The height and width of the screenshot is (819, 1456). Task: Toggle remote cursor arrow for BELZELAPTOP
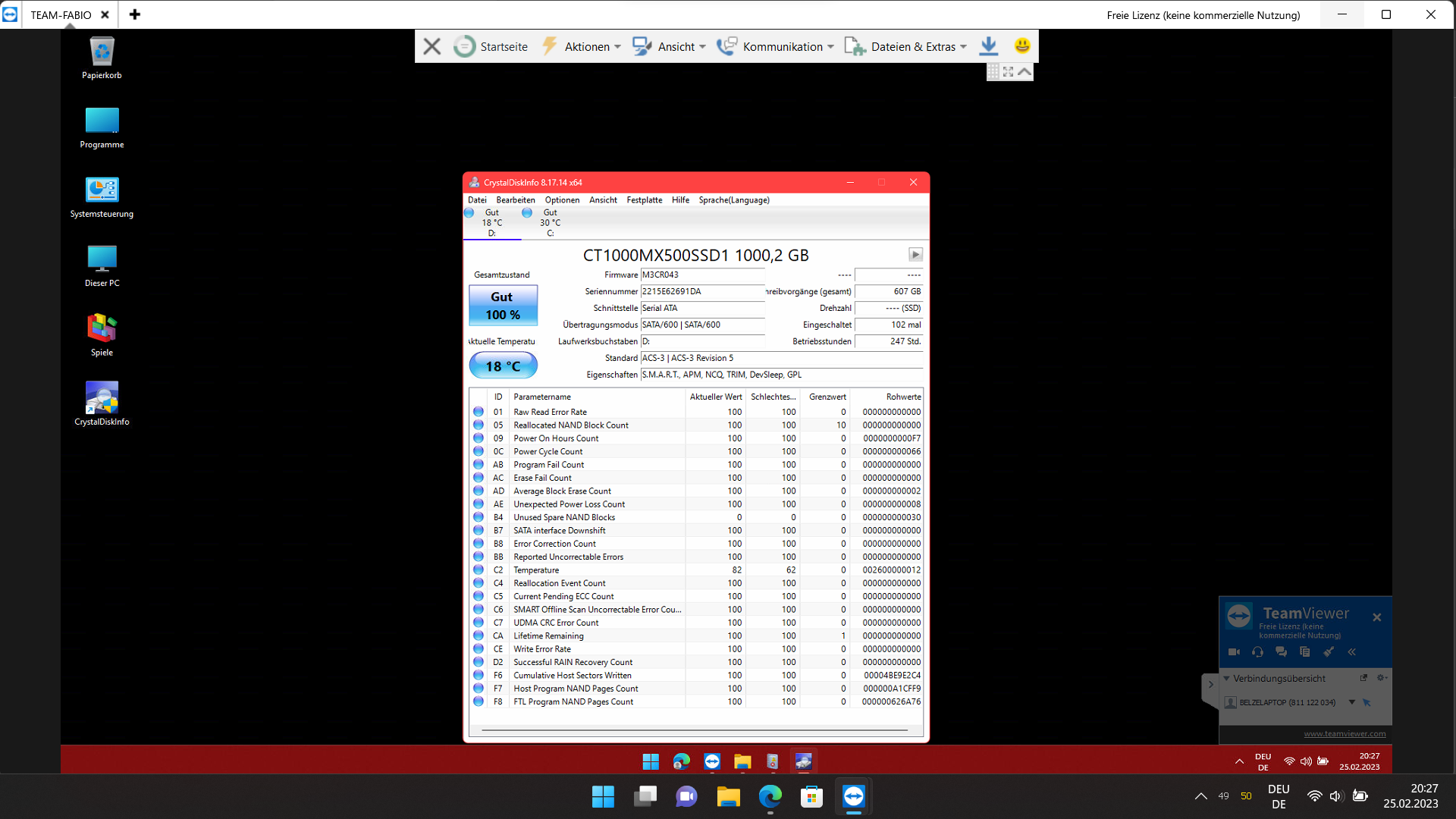tap(1367, 703)
